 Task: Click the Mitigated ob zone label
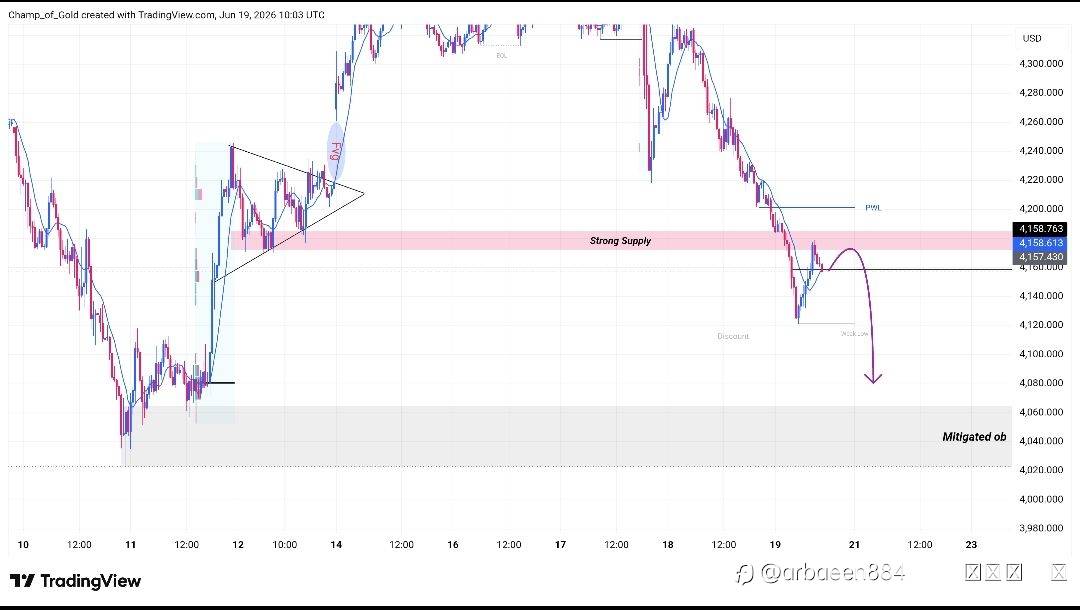click(x=974, y=437)
